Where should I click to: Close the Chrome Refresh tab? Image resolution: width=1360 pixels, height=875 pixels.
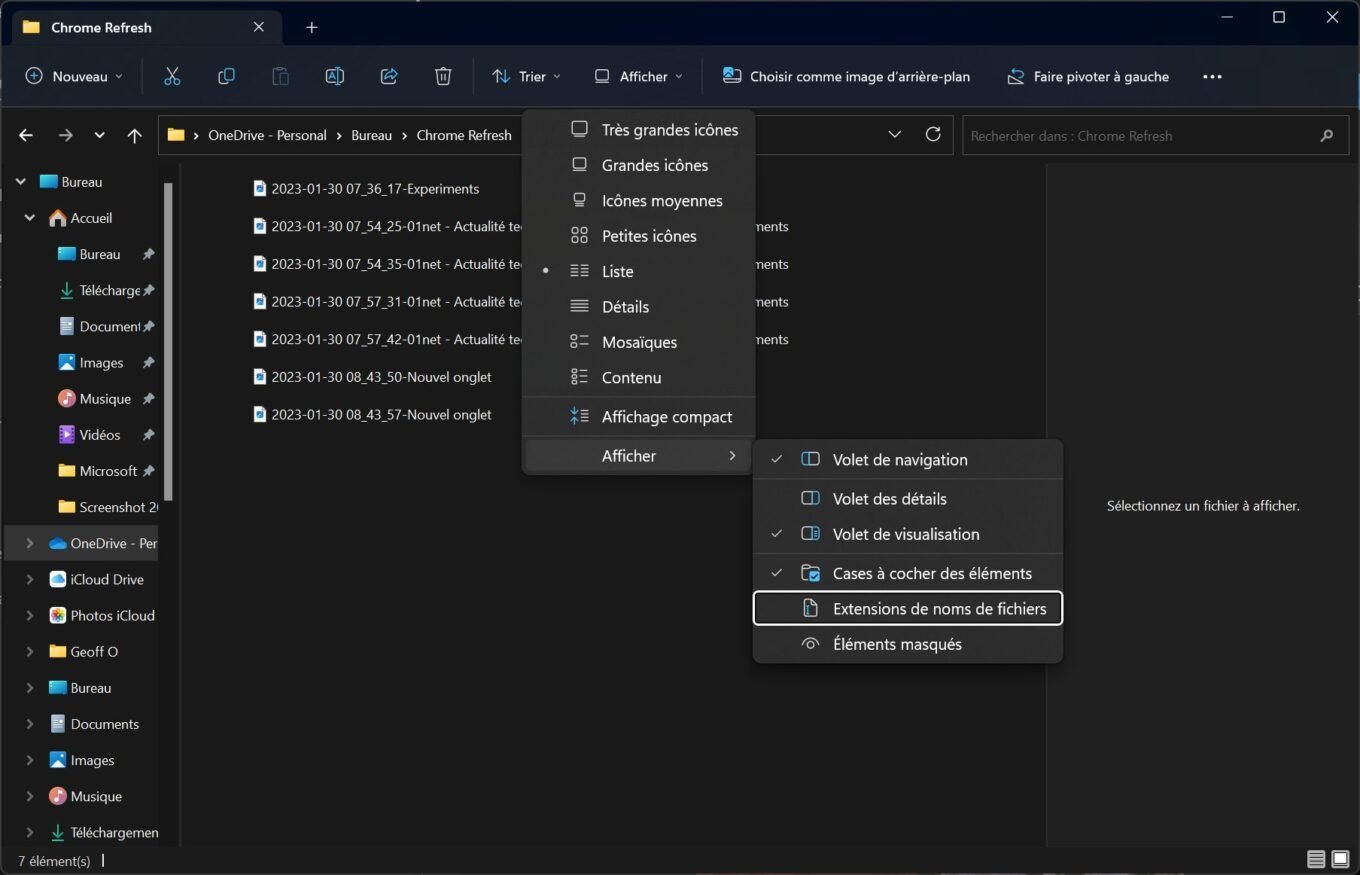(259, 27)
